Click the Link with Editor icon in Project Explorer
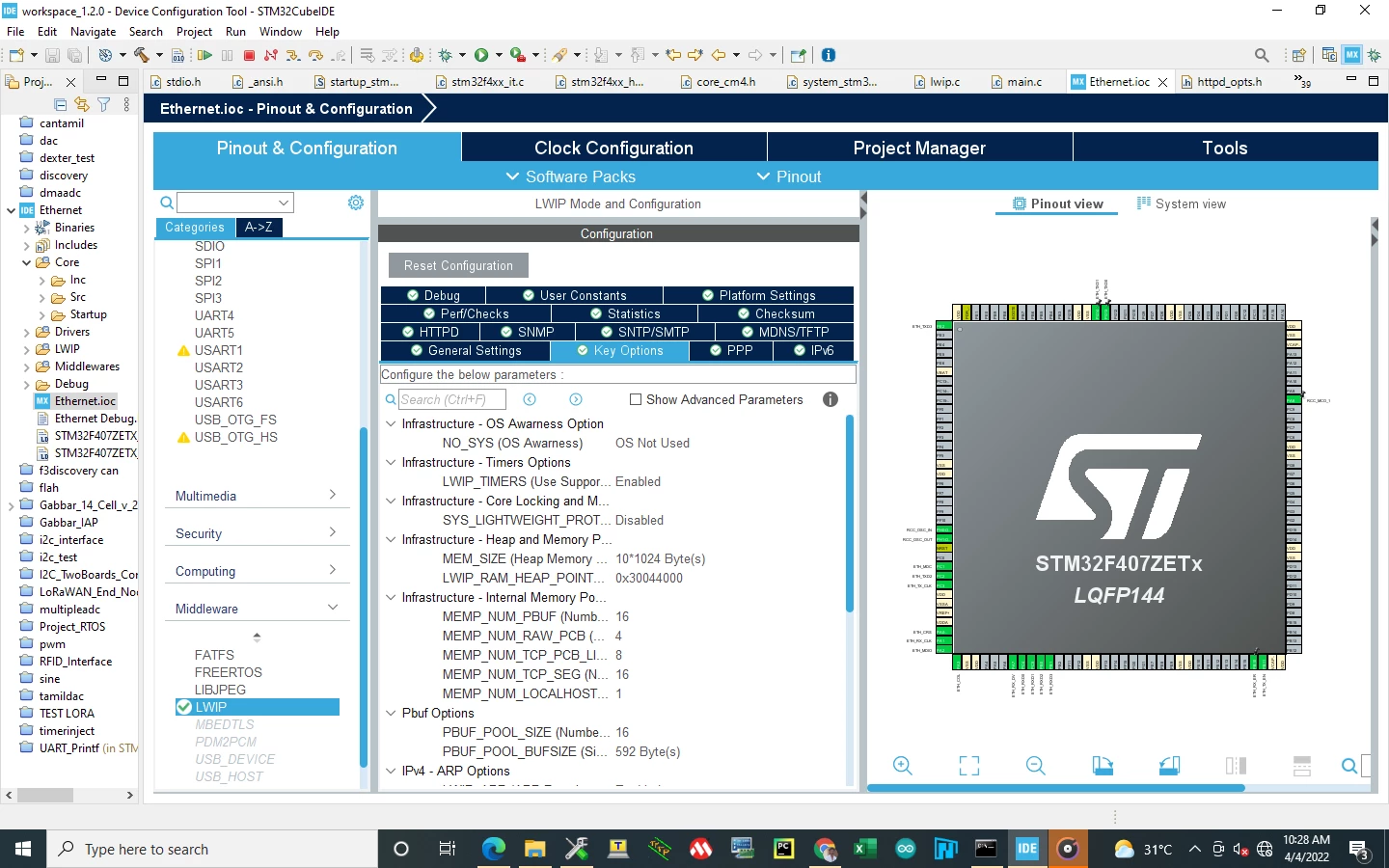Screen dimensions: 1389x868 click(82, 104)
